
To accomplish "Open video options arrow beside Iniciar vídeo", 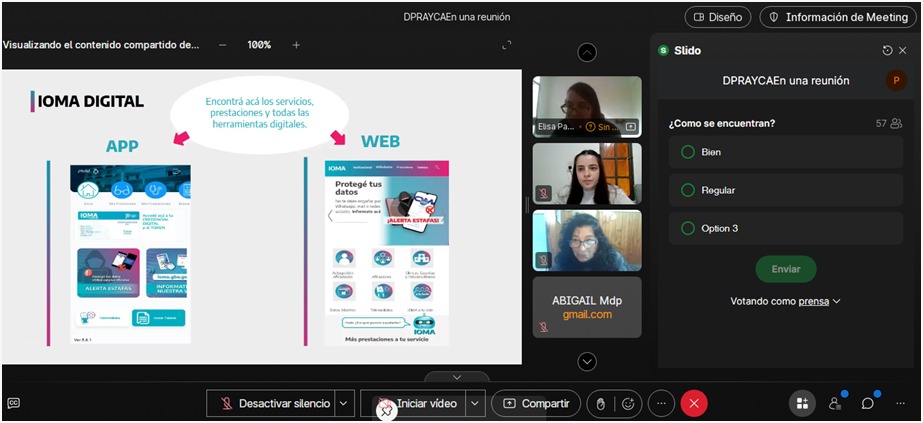I will coord(475,403).
